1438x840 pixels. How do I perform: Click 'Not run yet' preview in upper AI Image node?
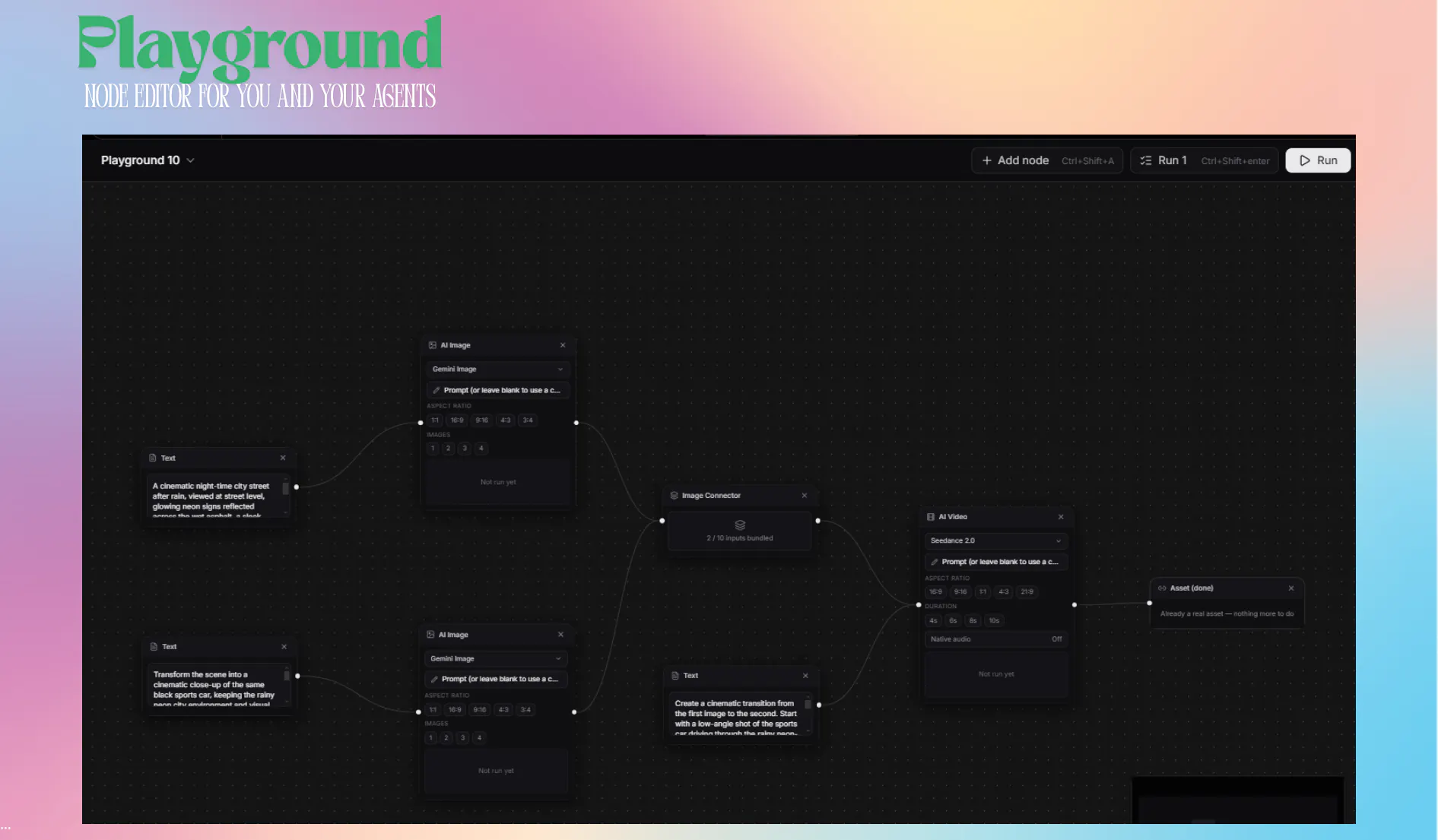[498, 483]
